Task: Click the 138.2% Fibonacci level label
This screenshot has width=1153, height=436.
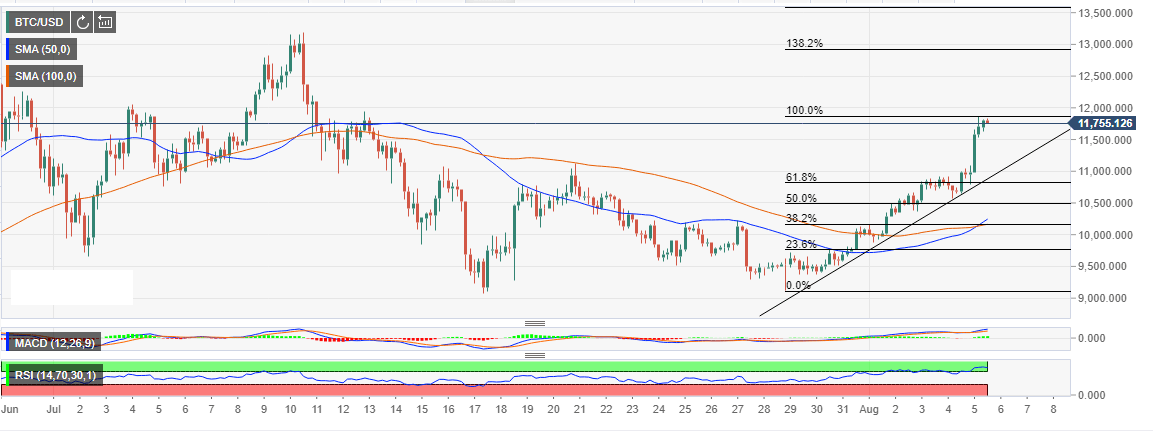Action: (806, 44)
